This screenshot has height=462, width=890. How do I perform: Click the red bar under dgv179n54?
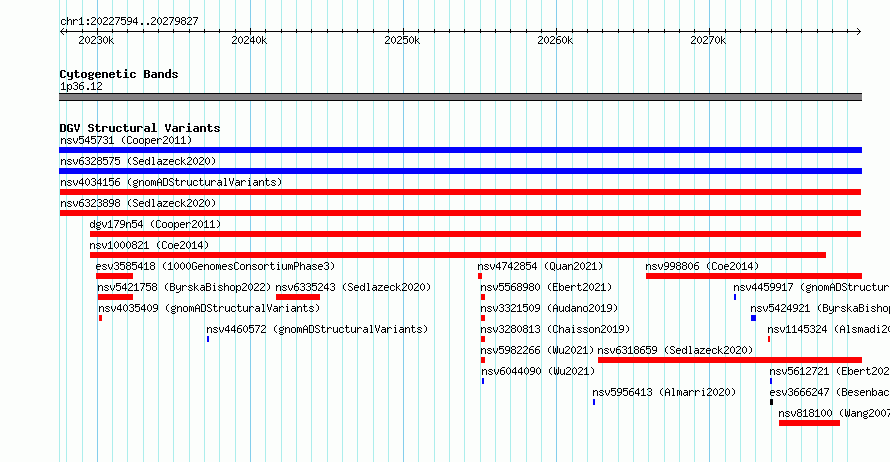(x=476, y=234)
